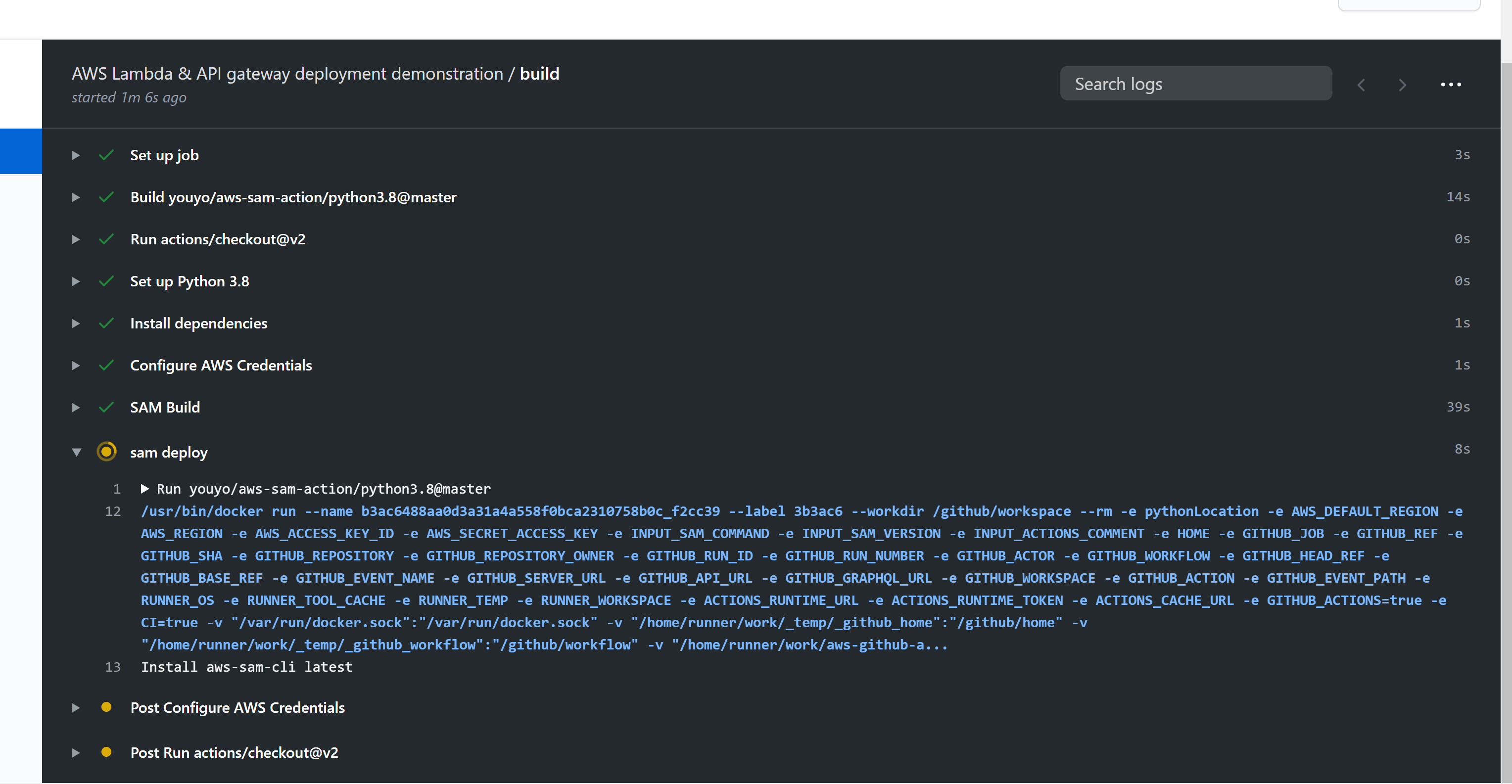Open the log settings kebab menu
The image size is (1512, 784).
click(x=1450, y=84)
